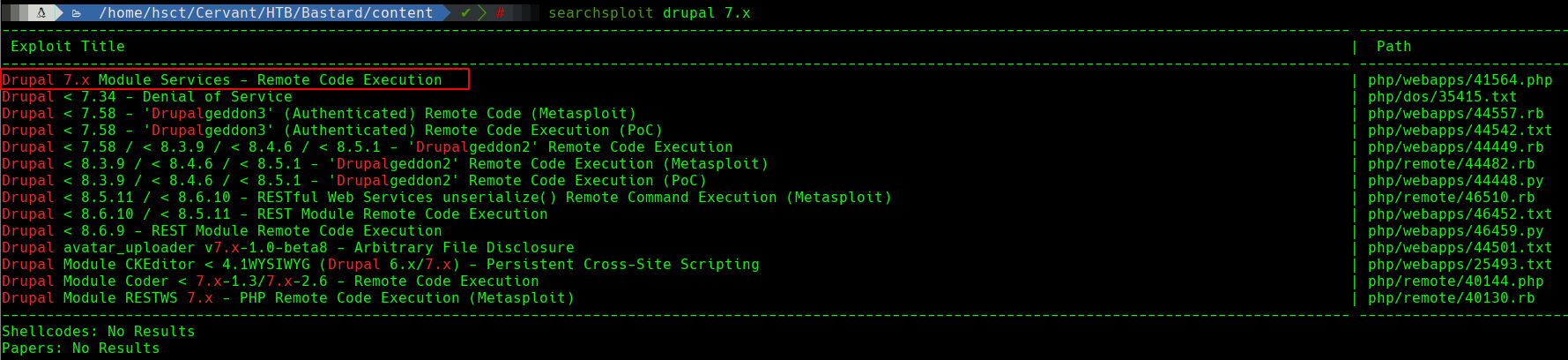Click the working directory path in prompt

[265, 12]
